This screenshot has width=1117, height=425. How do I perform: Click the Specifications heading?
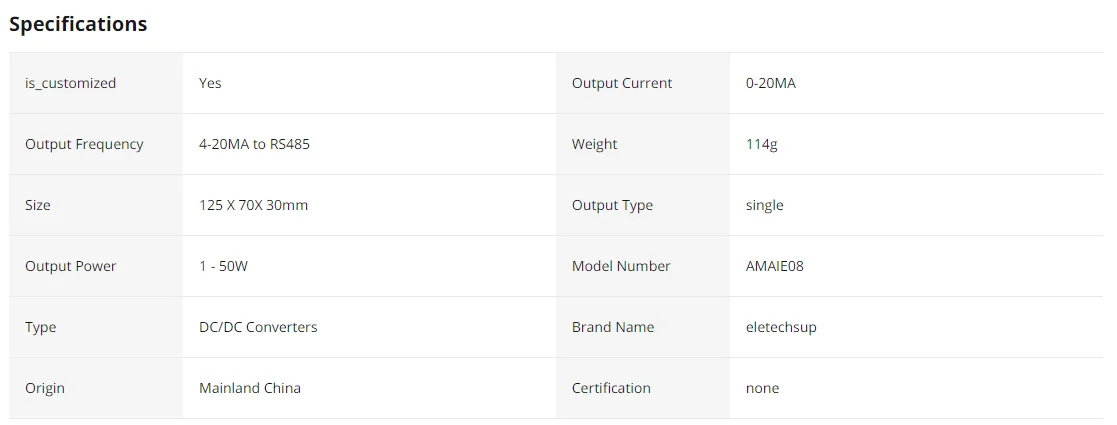click(78, 24)
